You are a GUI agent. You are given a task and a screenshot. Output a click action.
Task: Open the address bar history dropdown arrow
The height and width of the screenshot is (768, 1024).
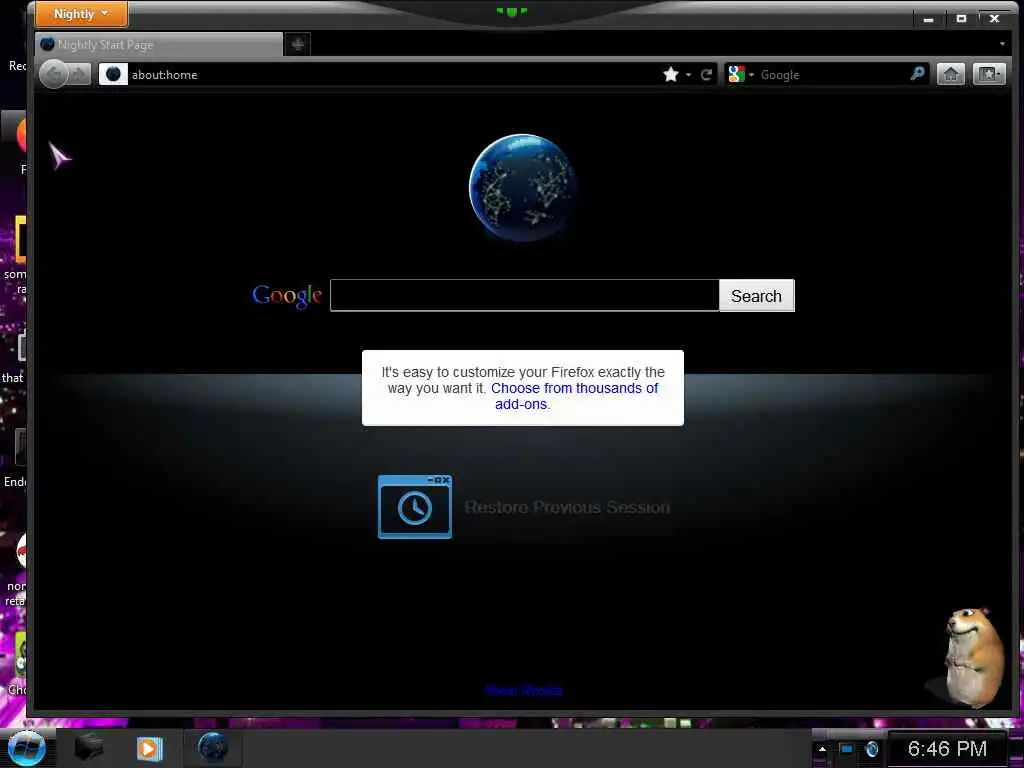coord(688,75)
